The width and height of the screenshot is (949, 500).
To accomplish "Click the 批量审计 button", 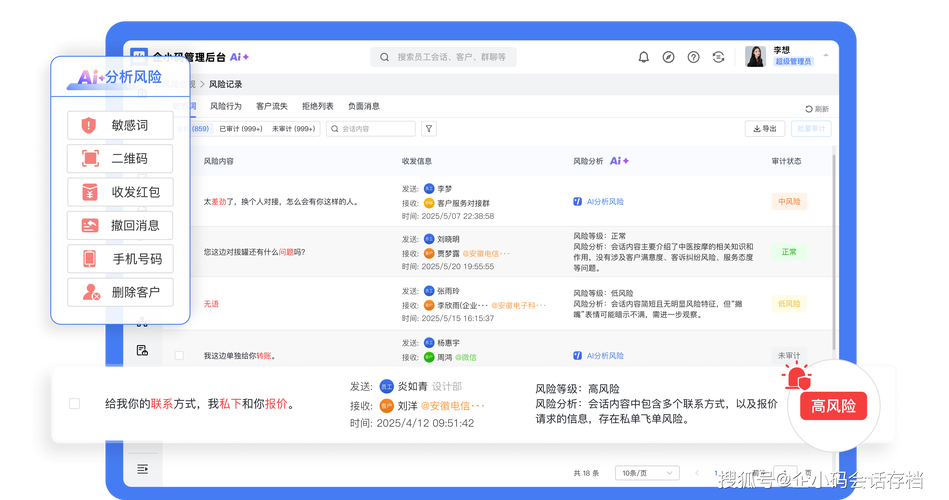I will coord(811,129).
